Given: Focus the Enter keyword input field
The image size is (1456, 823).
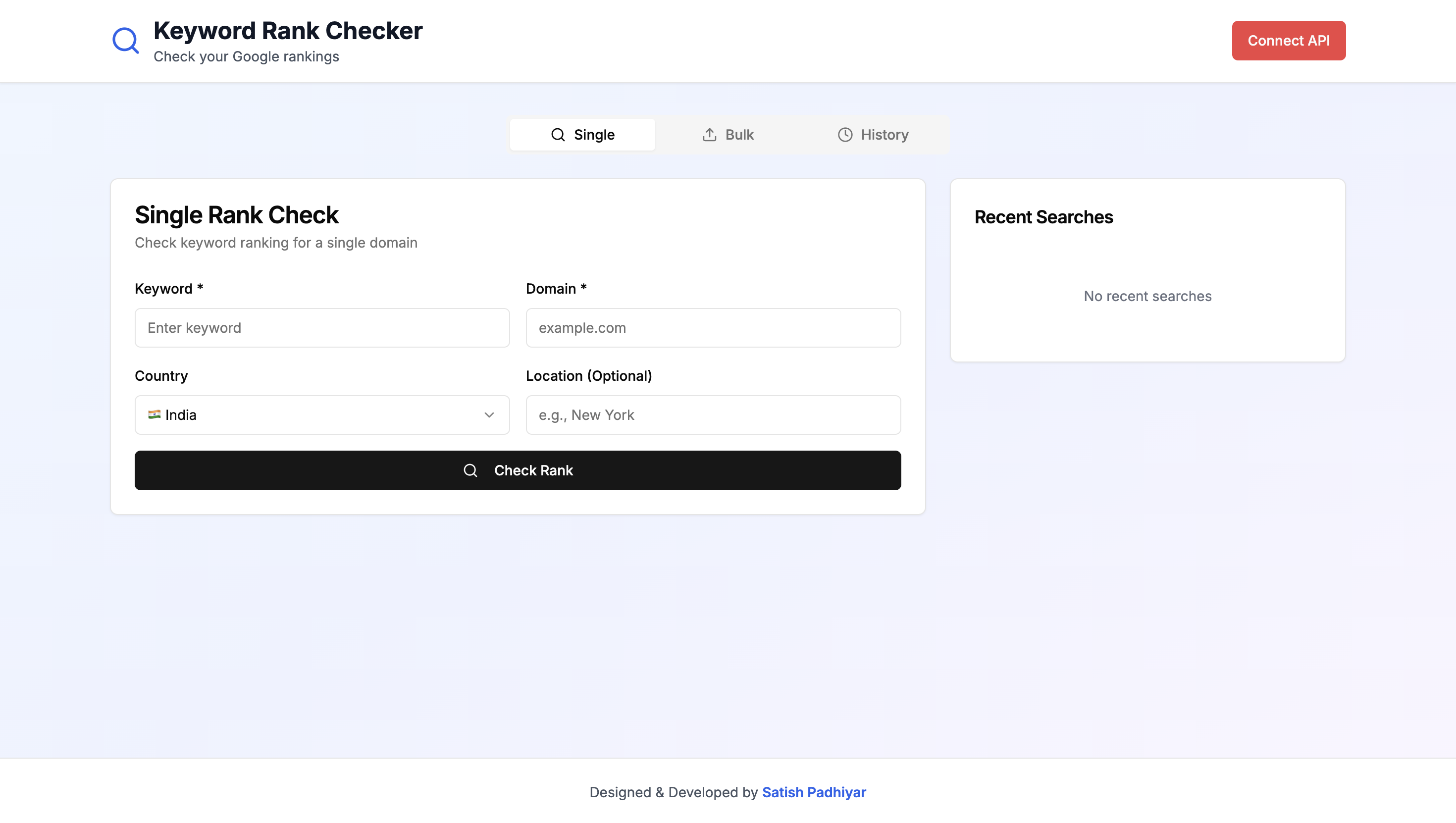Looking at the screenshot, I should click(x=322, y=328).
